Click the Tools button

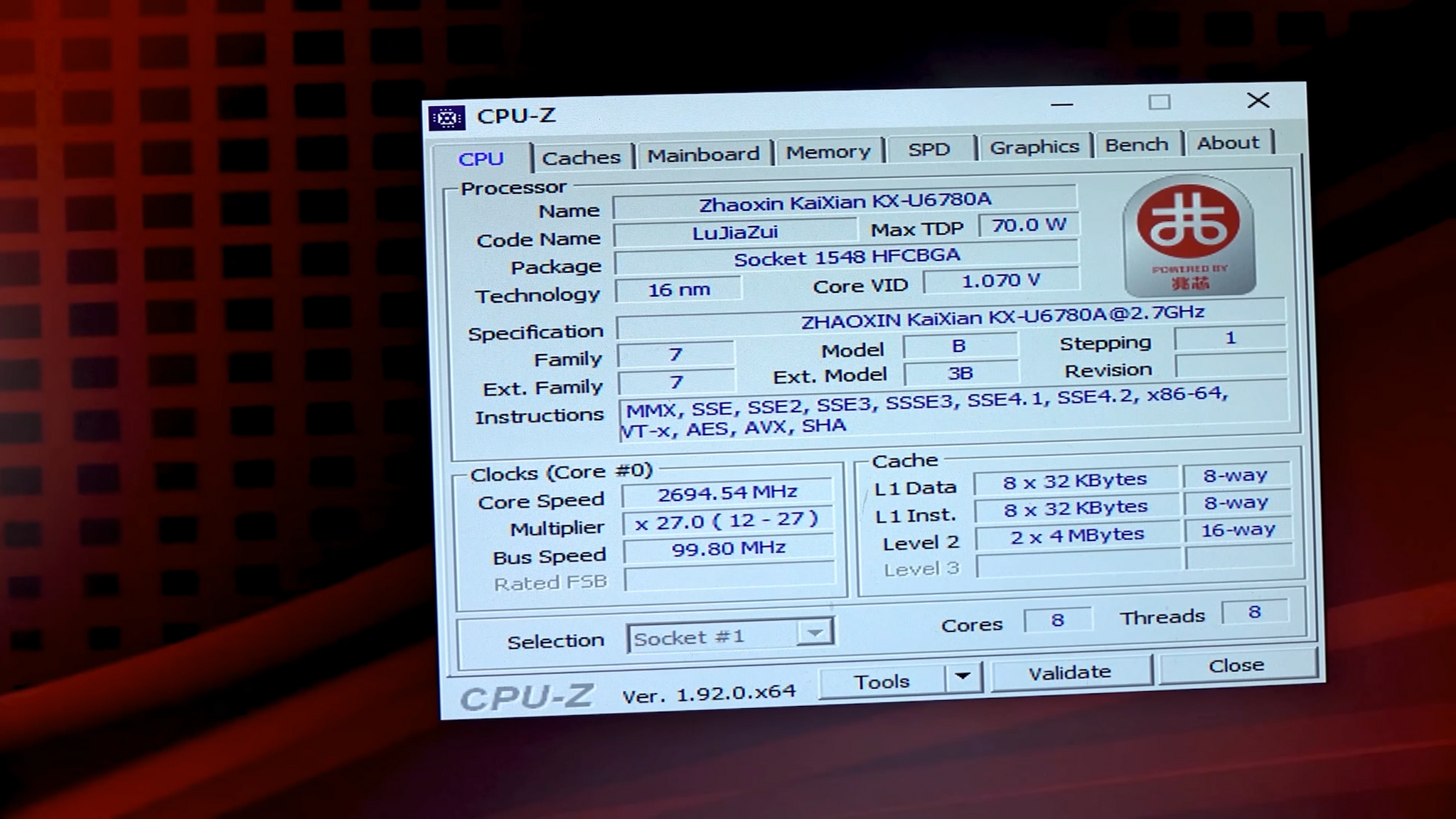point(882,681)
